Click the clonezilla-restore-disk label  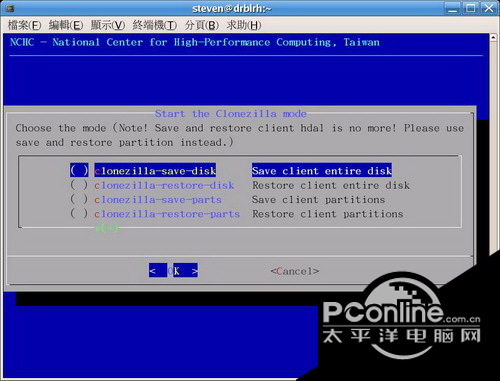tap(164, 185)
